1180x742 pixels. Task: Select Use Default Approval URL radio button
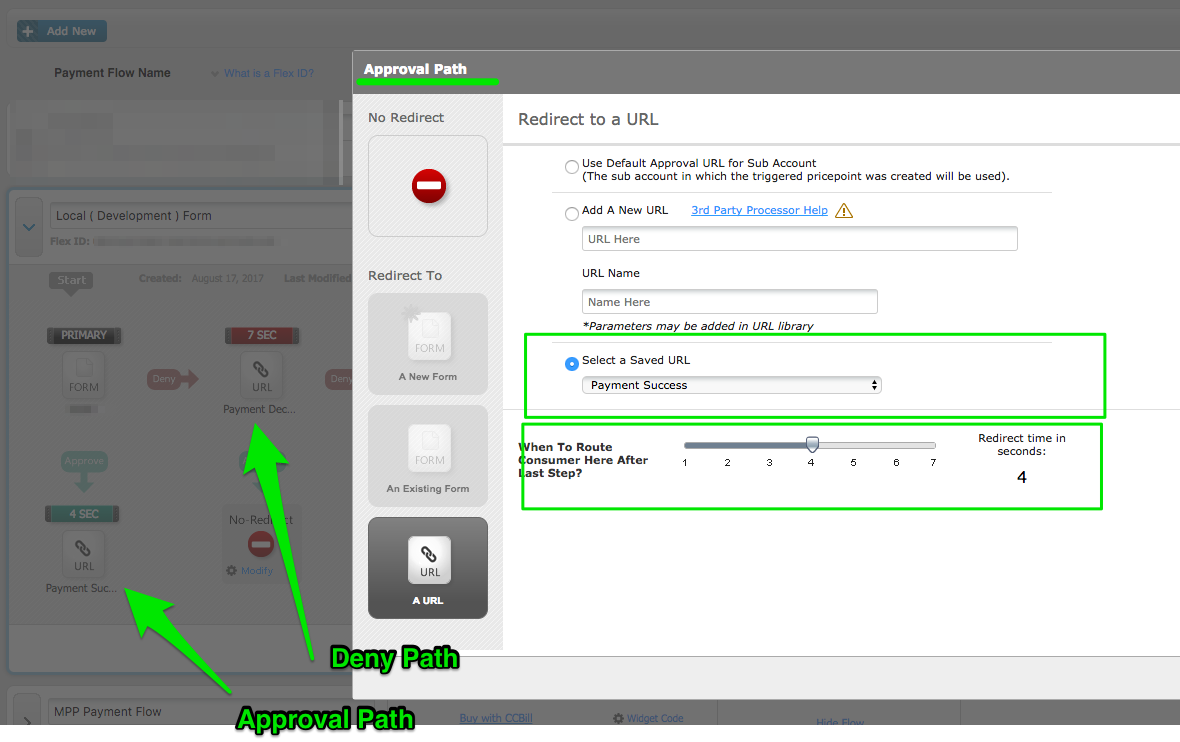[572, 166]
